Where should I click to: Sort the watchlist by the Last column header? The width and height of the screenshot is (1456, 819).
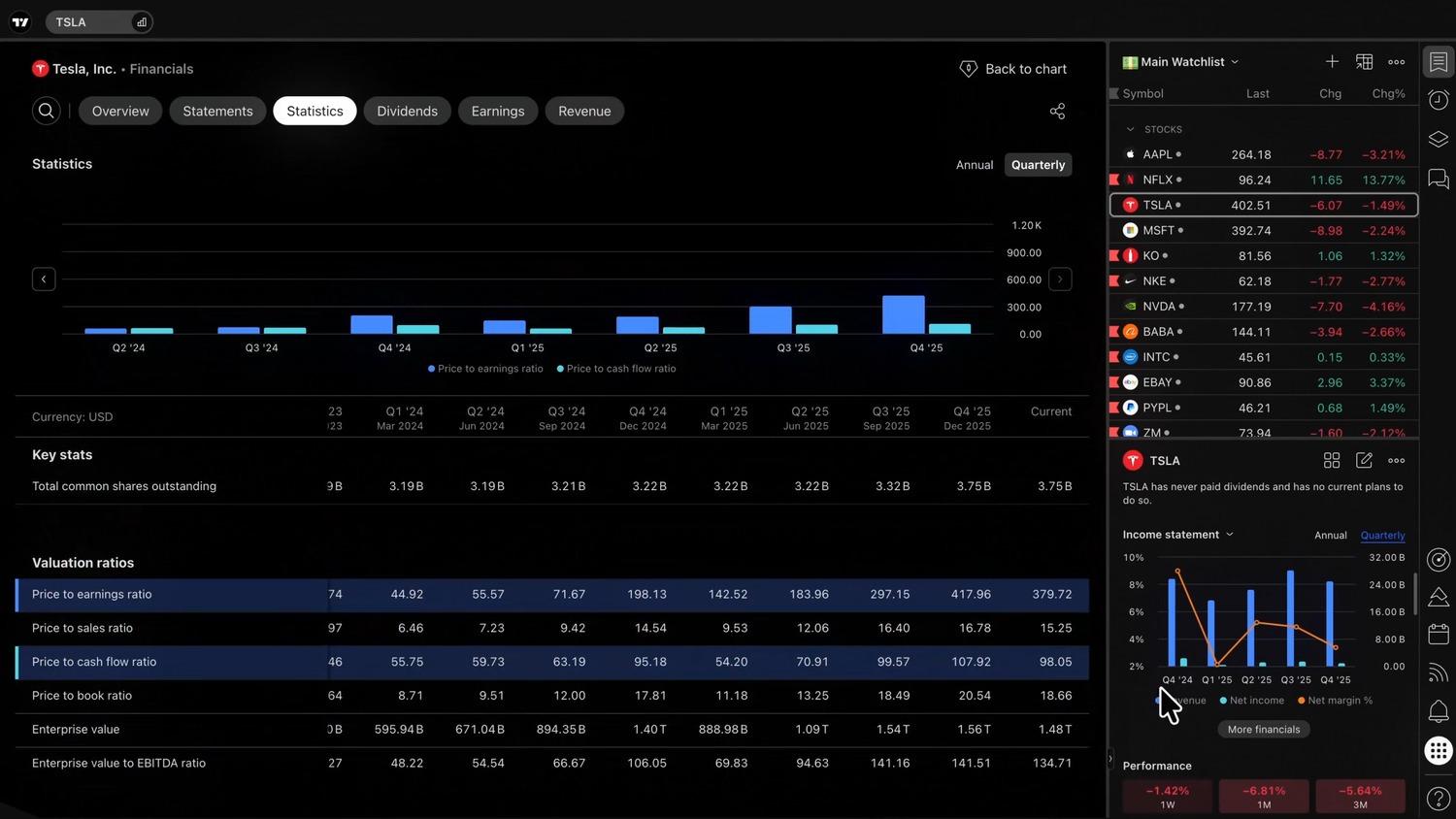pyautogui.click(x=1257, y=94)
